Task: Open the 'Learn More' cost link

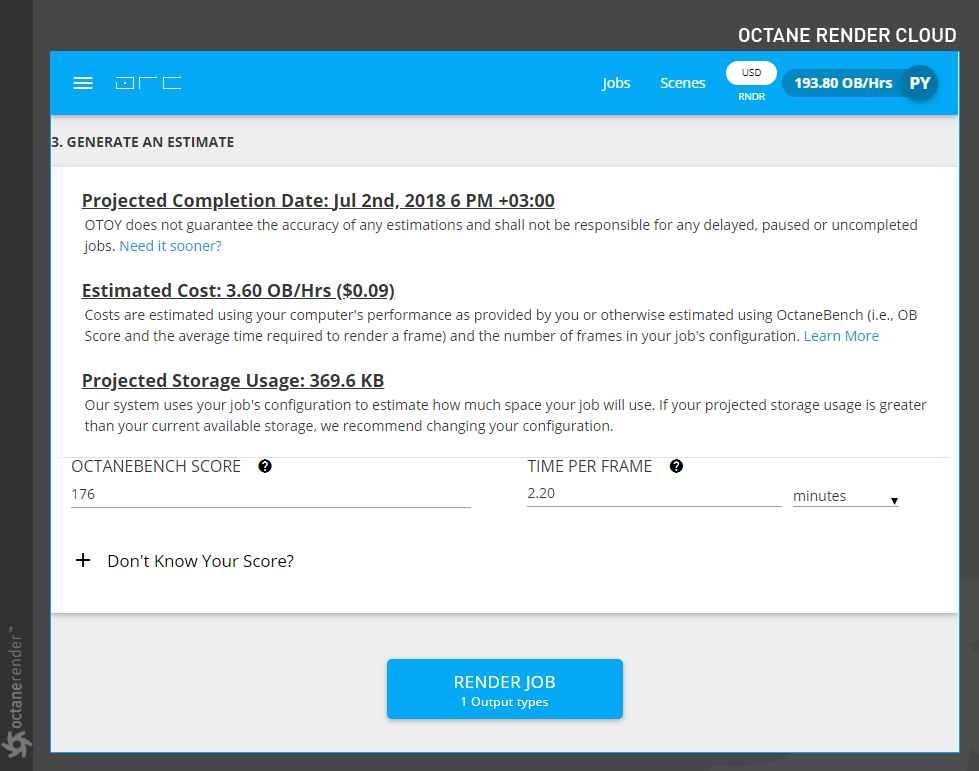Action: (841, 336)
